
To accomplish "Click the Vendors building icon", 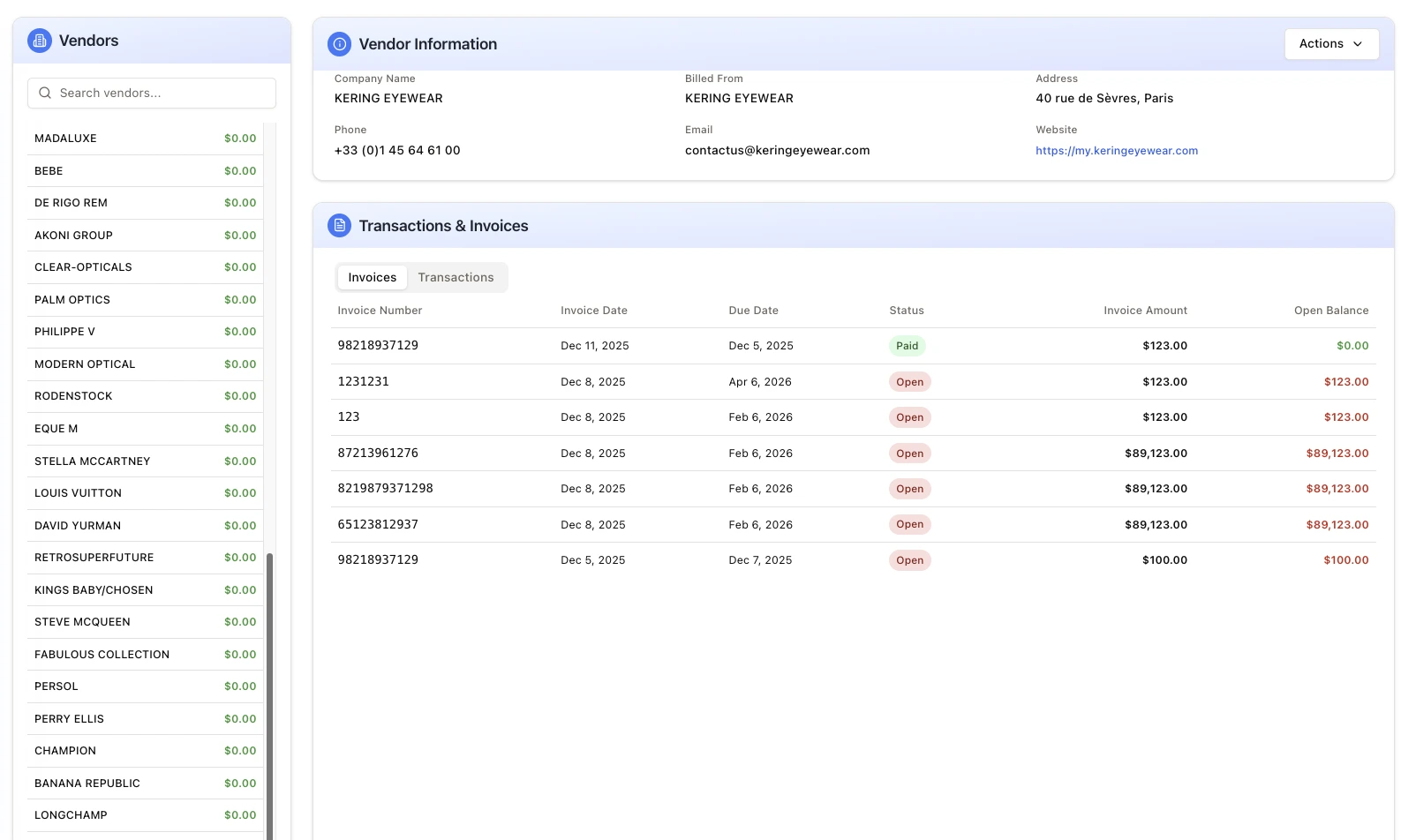I will 40,41.
